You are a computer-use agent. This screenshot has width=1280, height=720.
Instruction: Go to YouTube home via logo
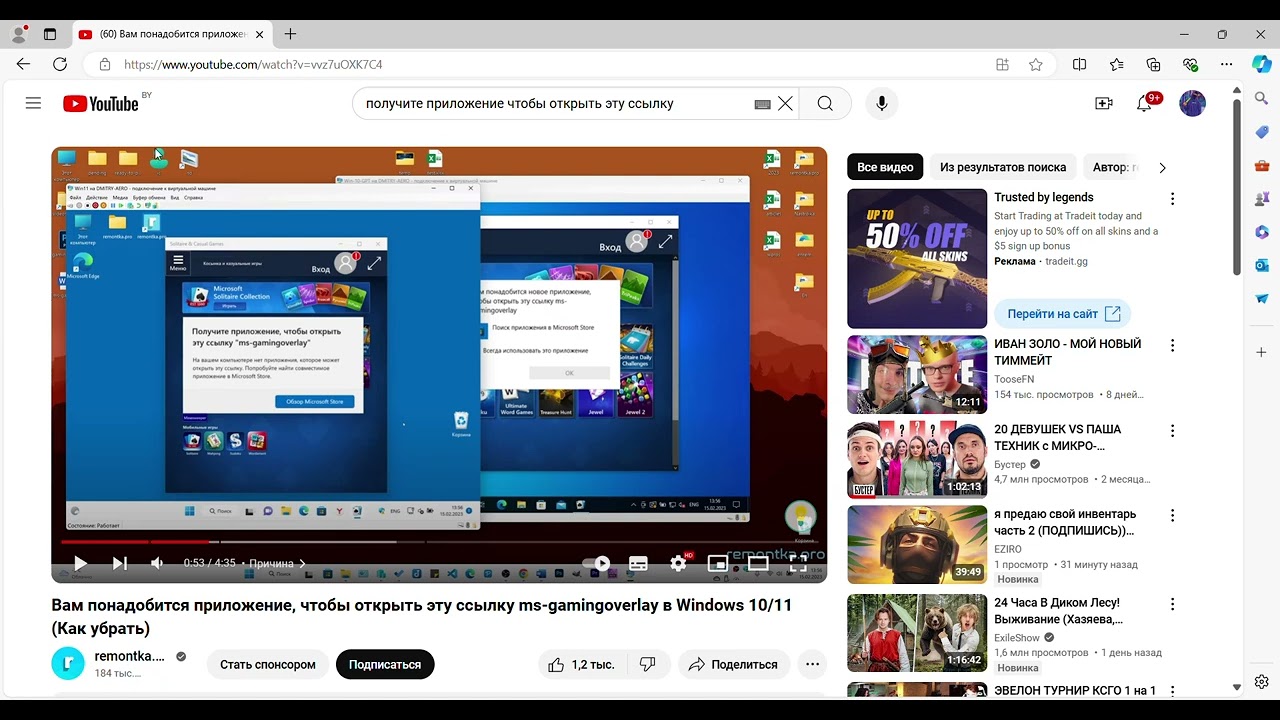(101, 104)
